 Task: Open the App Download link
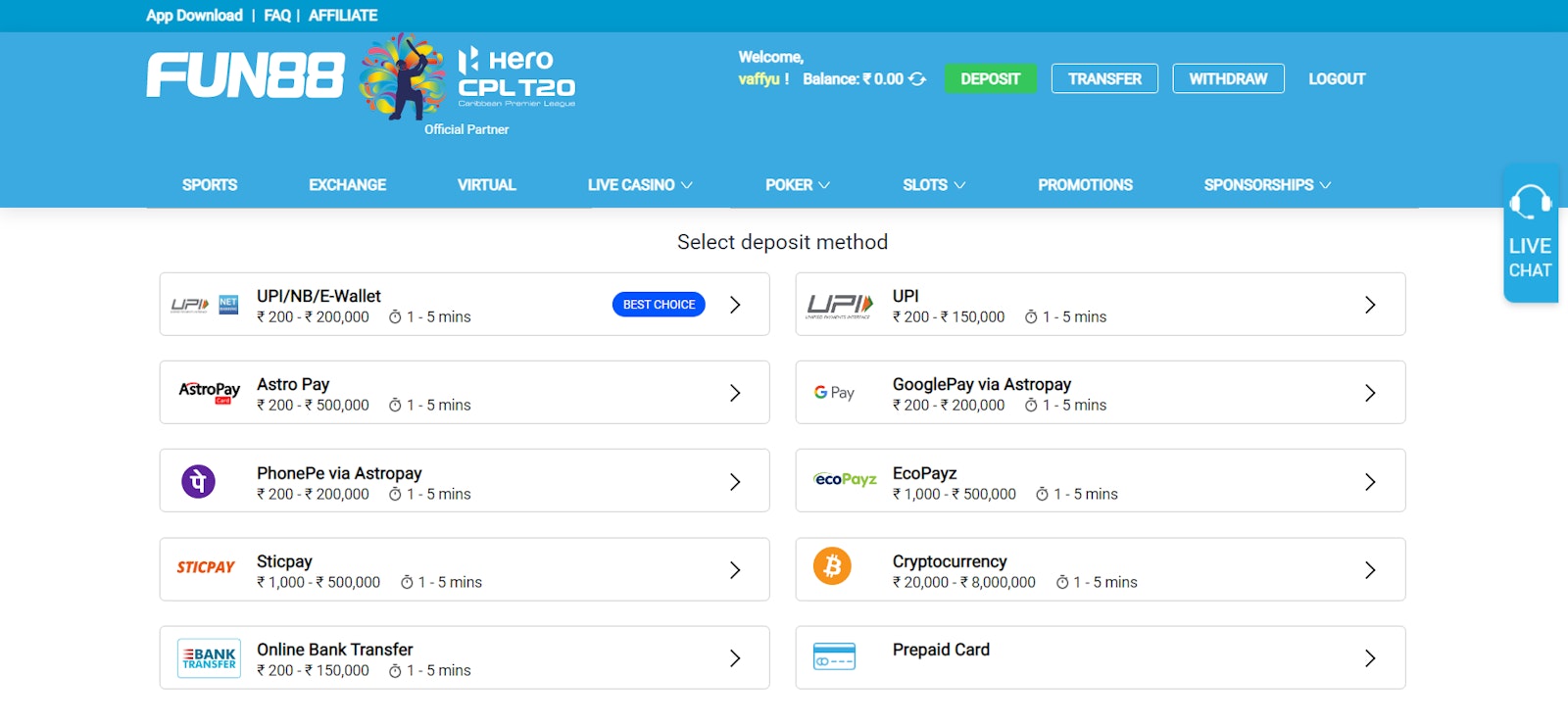click(194, 16)
